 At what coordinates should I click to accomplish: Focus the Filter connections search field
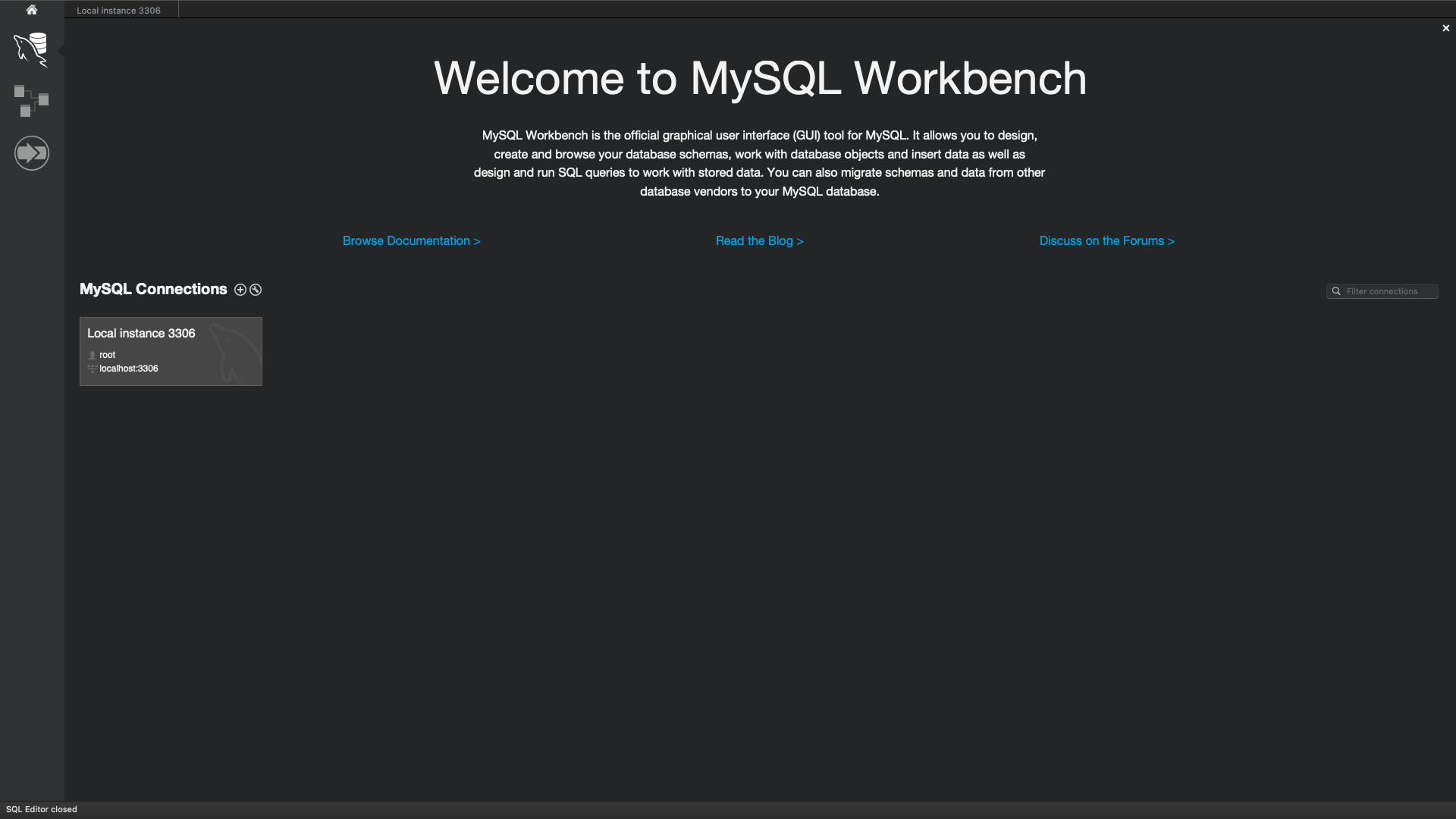pyautogui.click(x=1382, y=291)
